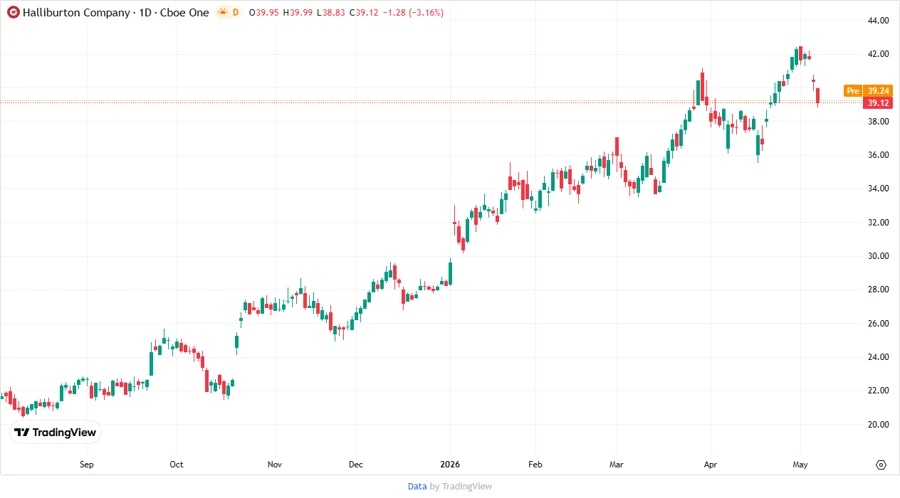Click the 28.00 price axis label
This screenshot has height=498, width=900.
(x=878, y=289)
